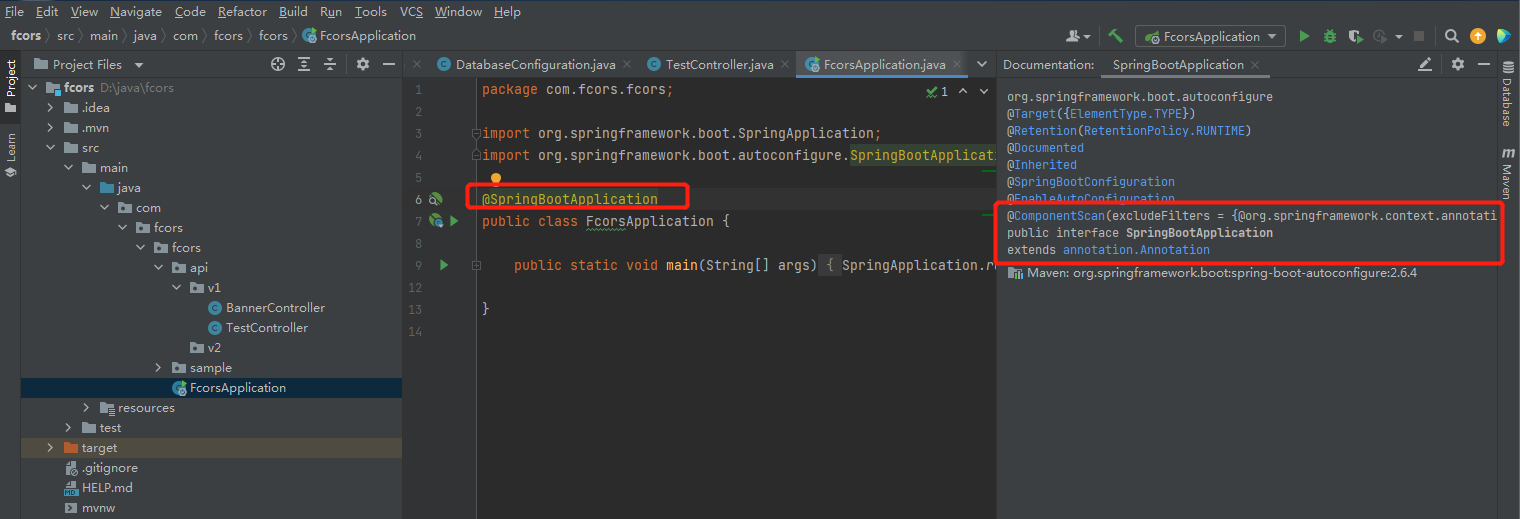Select BannerController in project tree

click(x=275, y=308)
